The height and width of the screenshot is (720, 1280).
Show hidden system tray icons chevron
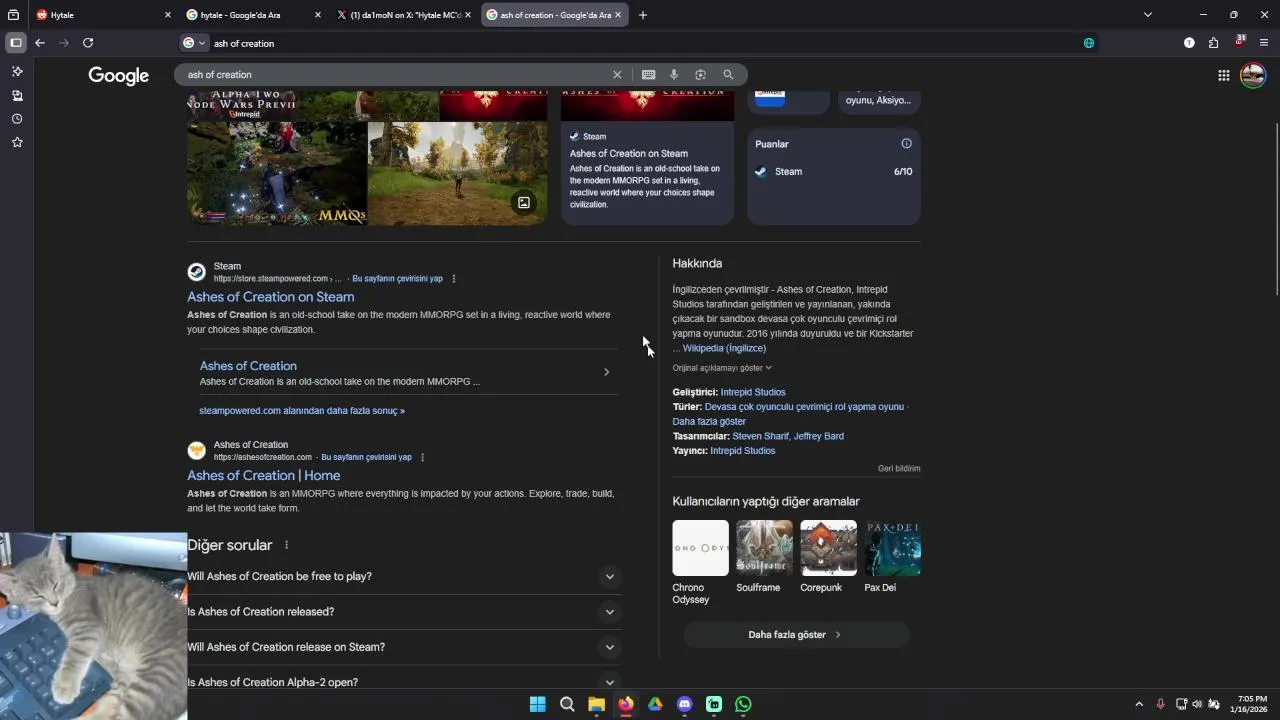tap(1138, 704)
